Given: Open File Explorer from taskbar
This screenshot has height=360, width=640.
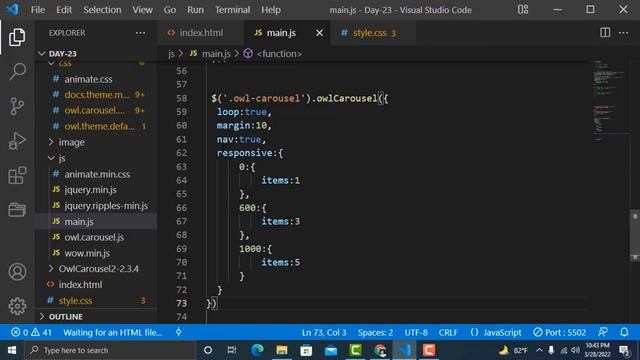Looking at the screenshot, I should click(282, 350).
